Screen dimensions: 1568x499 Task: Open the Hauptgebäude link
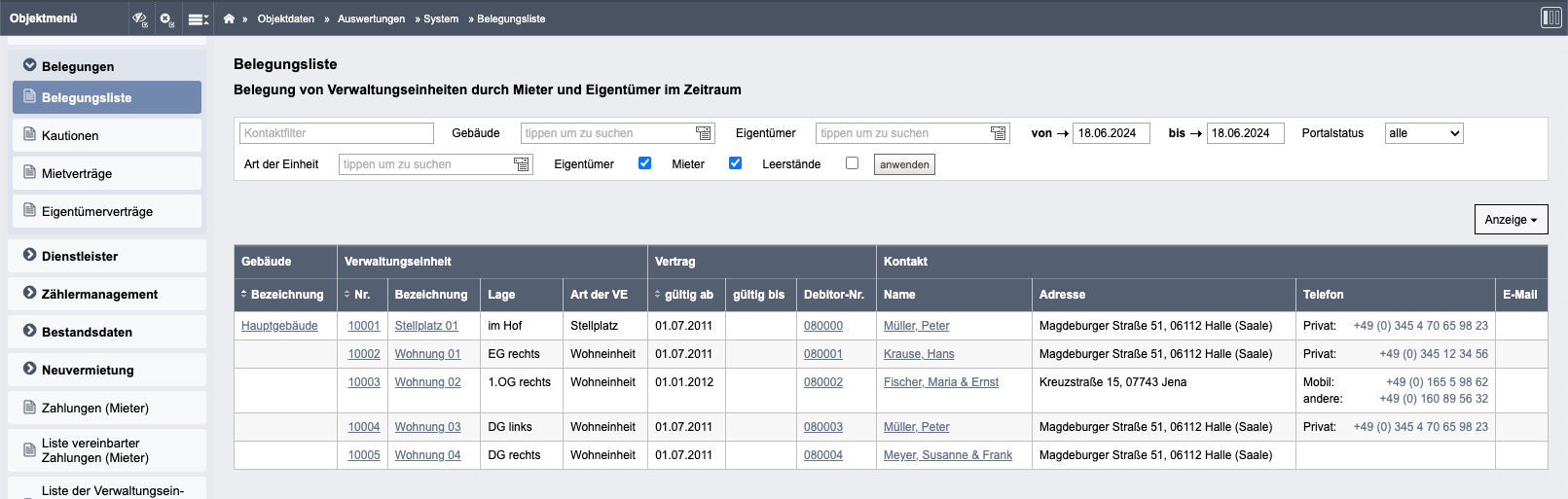(279, 326)
